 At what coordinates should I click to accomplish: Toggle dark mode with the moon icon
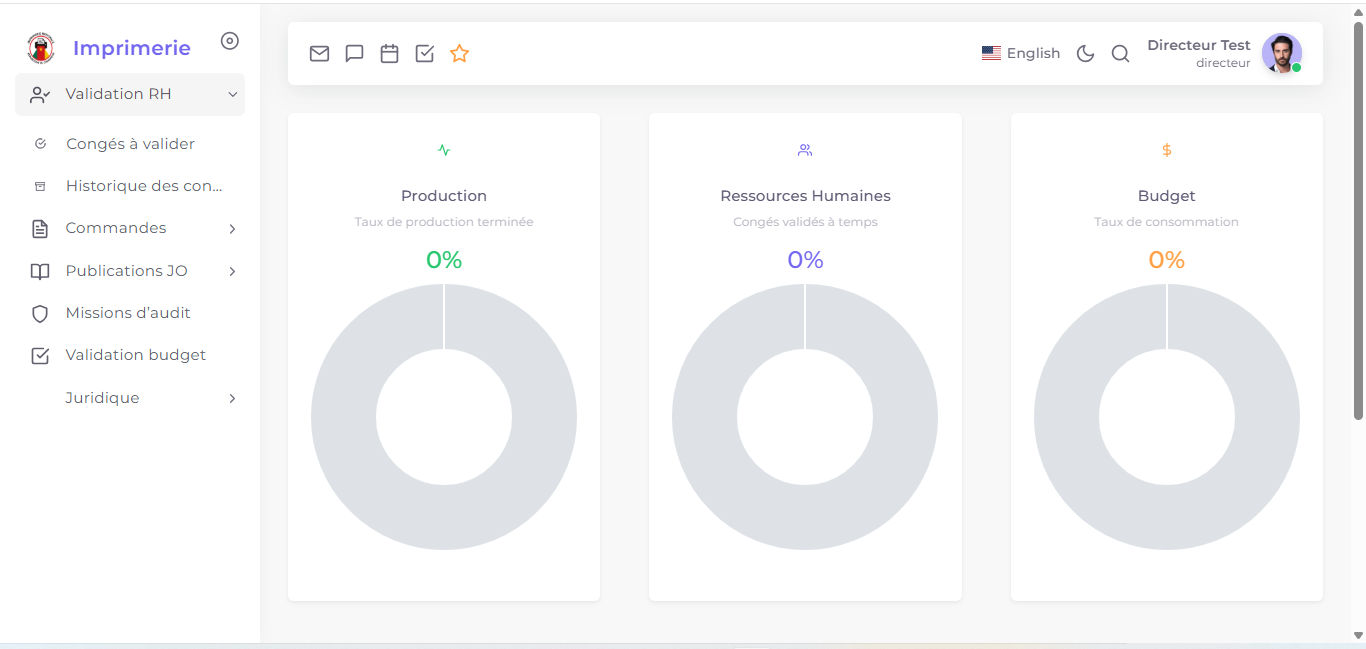(1085, 54)
